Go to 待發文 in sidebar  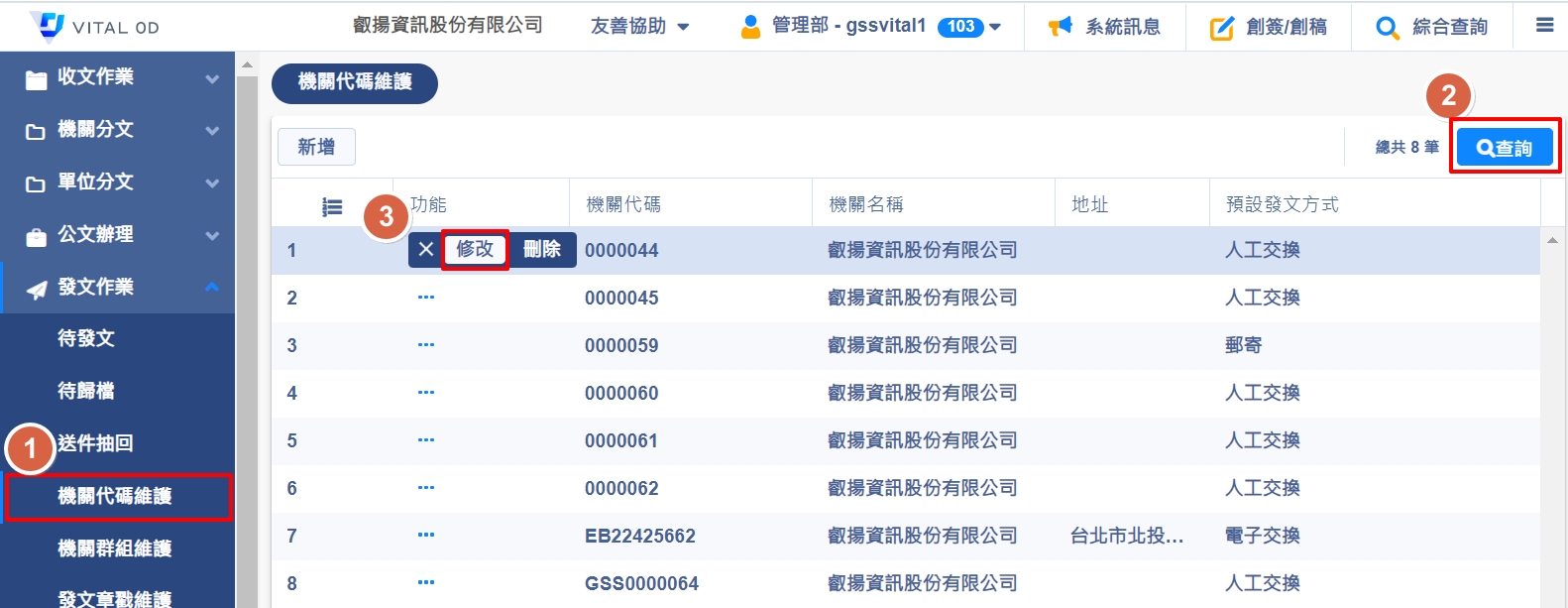pyautogui.click(x=86, y=339)
